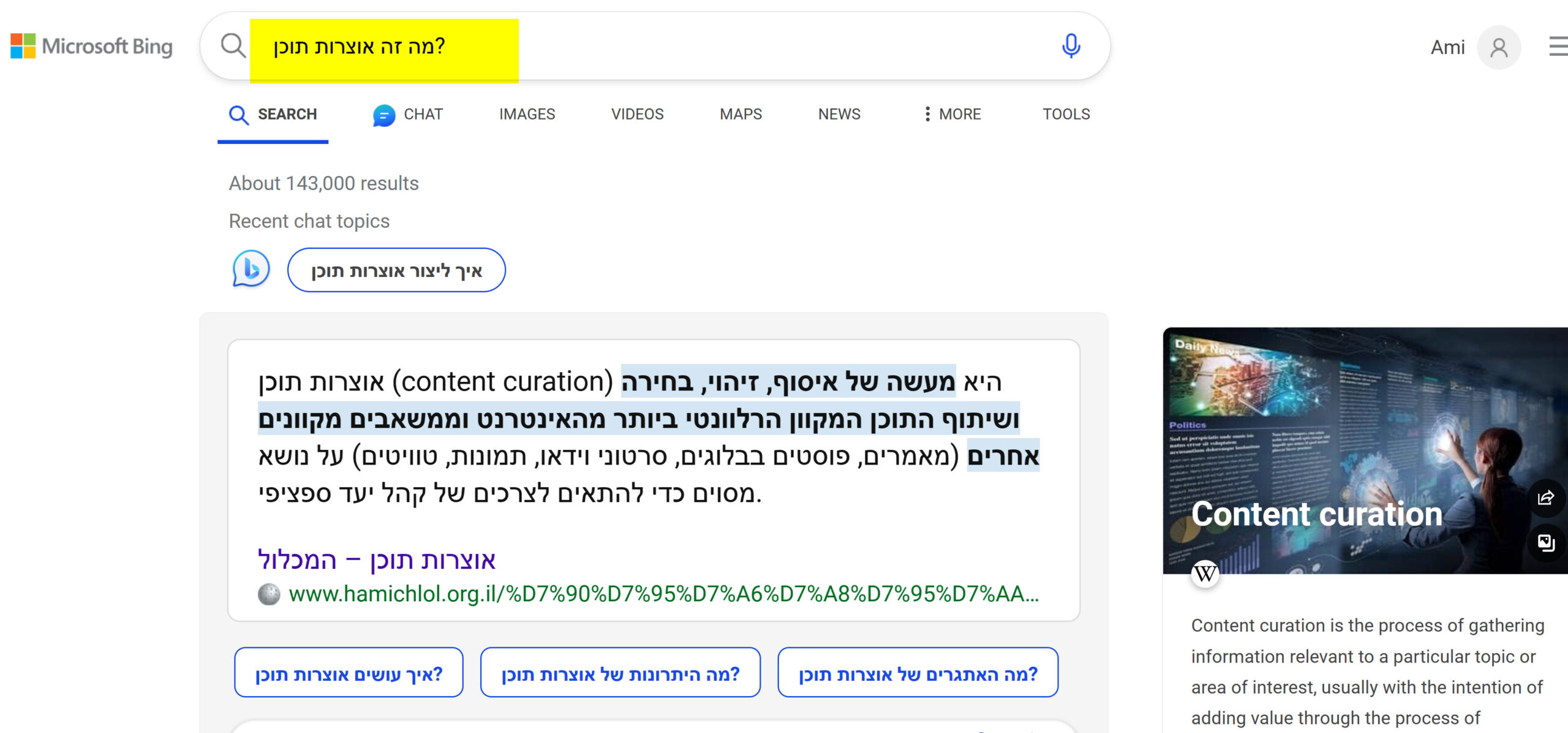Click the recent chat topic suggestion pill
1568x733 pixels.
point(396,270)
